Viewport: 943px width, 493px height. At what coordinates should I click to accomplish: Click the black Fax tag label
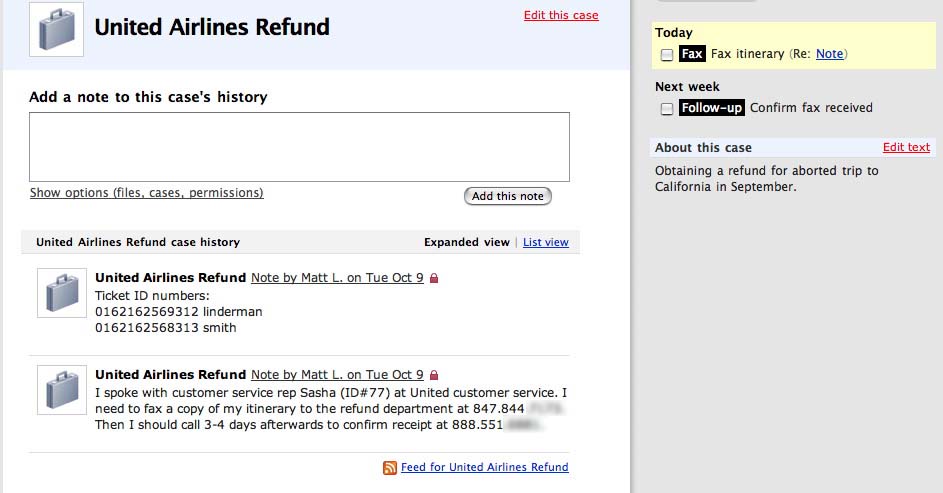(x=692, y=54)
